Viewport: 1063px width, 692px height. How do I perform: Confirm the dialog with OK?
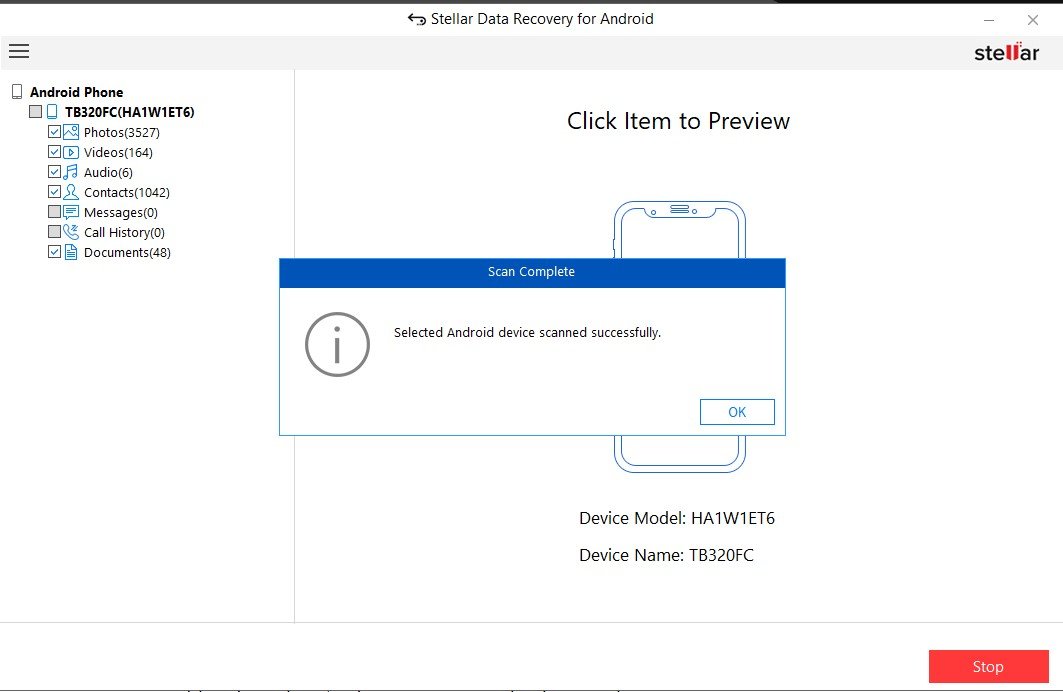point(737,412)
